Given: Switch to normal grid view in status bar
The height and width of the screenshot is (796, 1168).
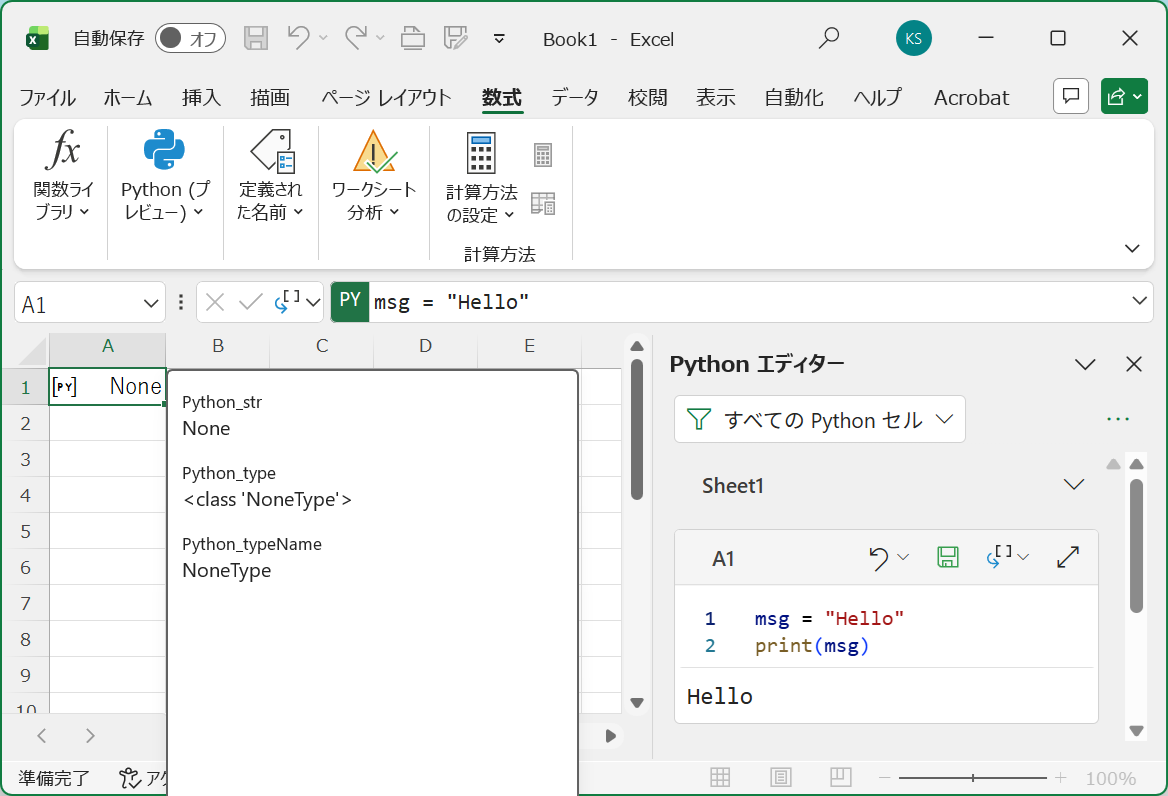Looking at the screenshot, I should pyautogui.click(x=720, y=778).
